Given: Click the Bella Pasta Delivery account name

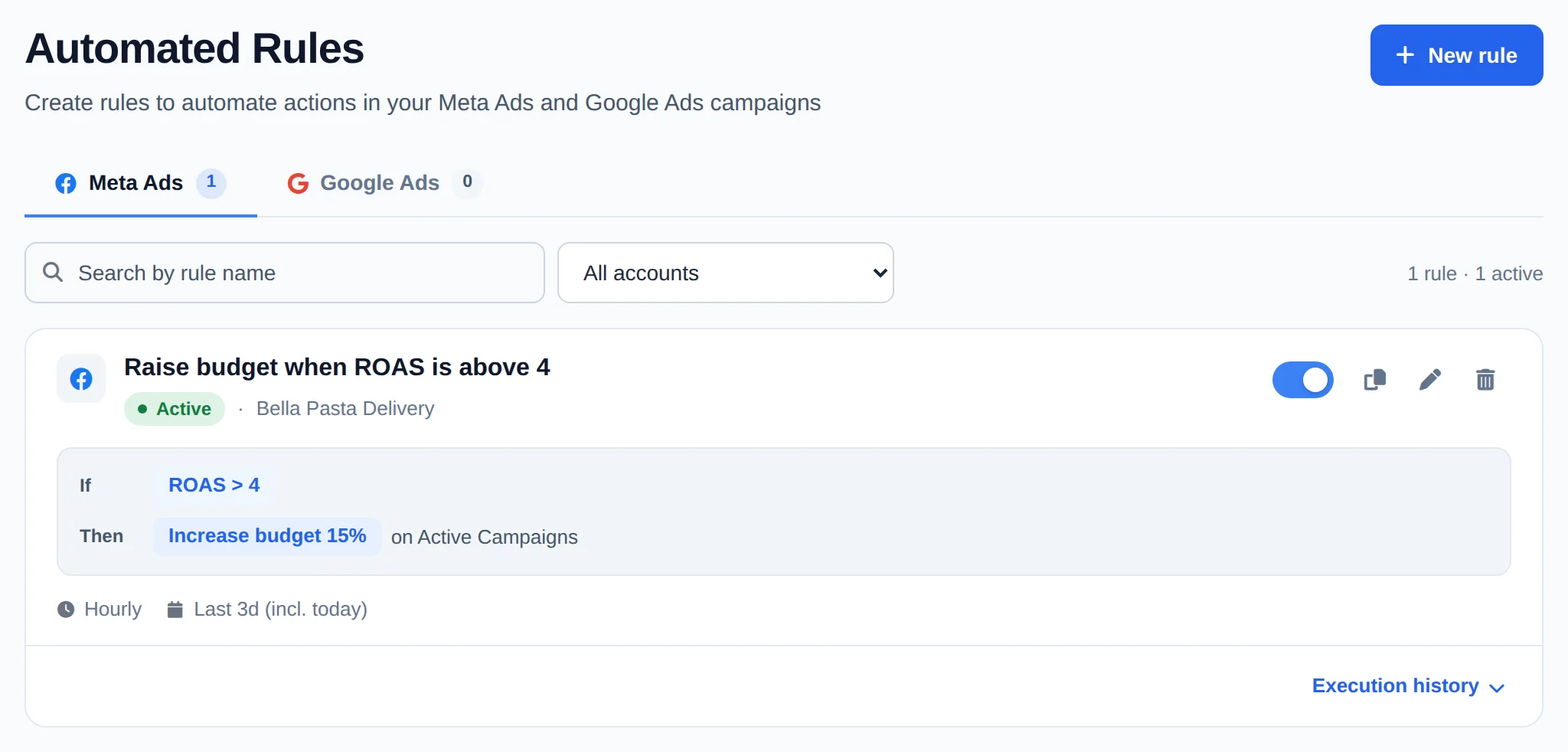Looking at the screenshot, I should [345, 409].
